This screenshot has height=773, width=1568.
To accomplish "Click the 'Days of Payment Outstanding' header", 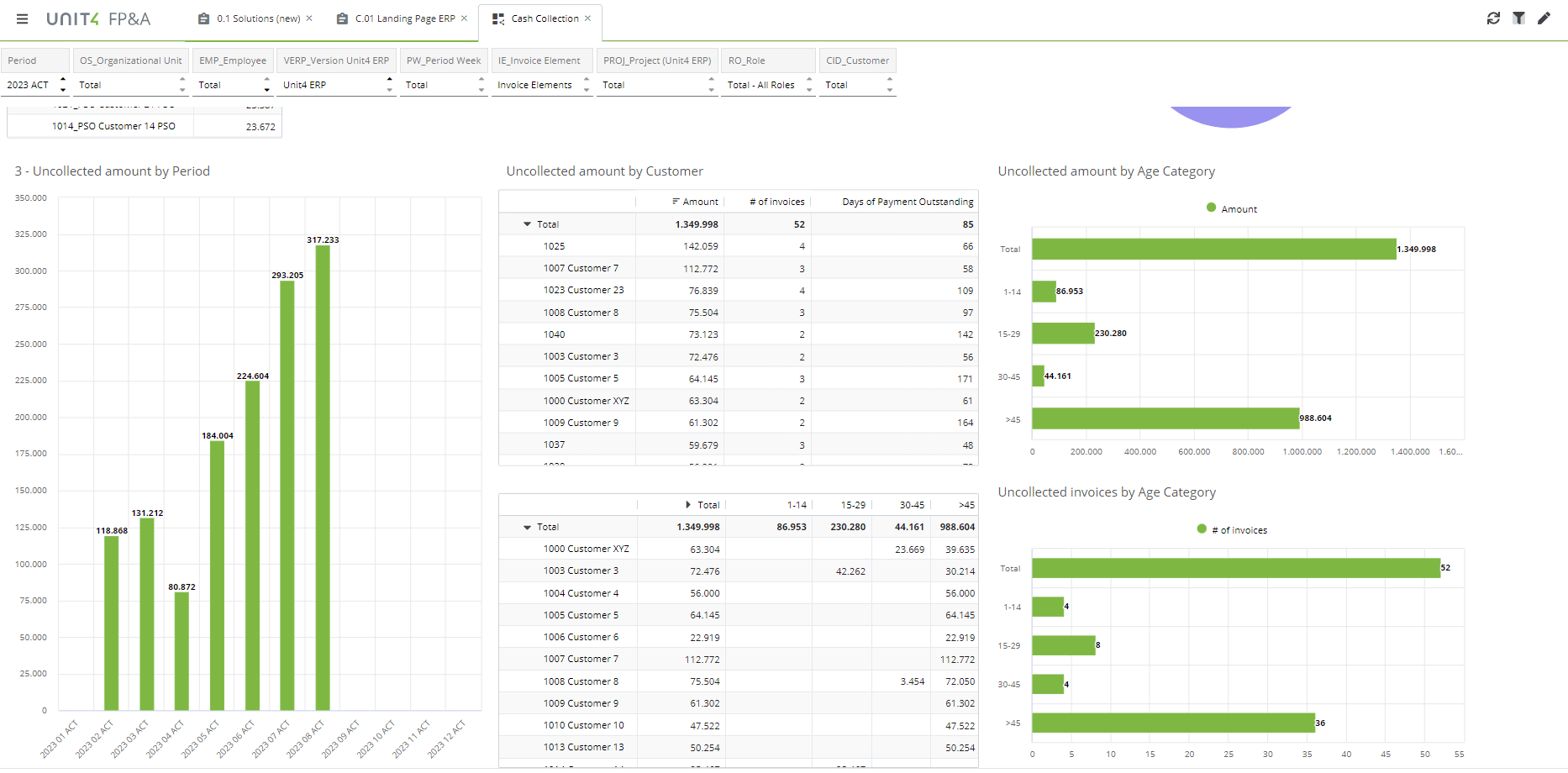I will click(x=907, y=202).
